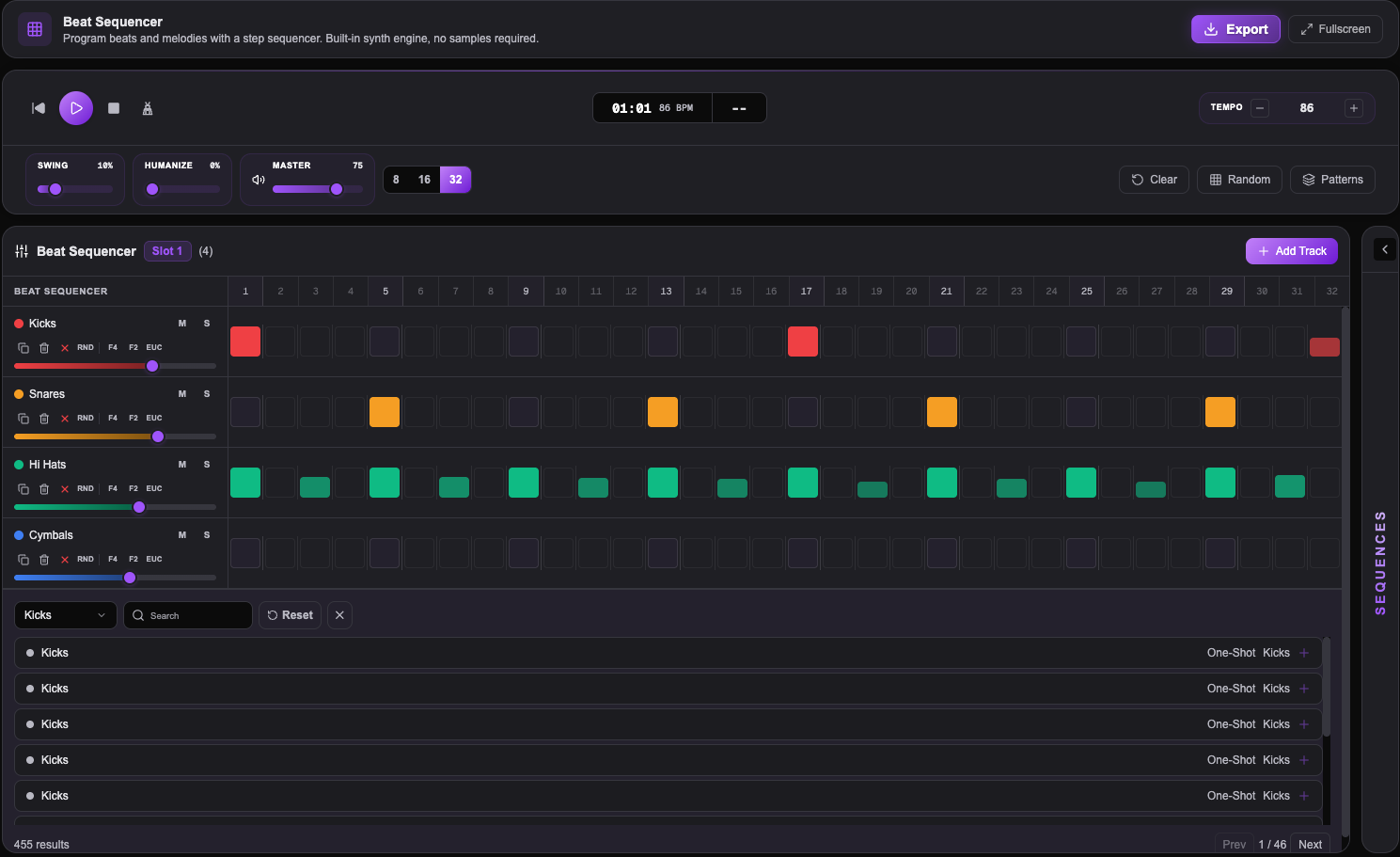Screen dimensions: 1400x857
Task: Select the 32 steps option
Action: pos(456,180)
